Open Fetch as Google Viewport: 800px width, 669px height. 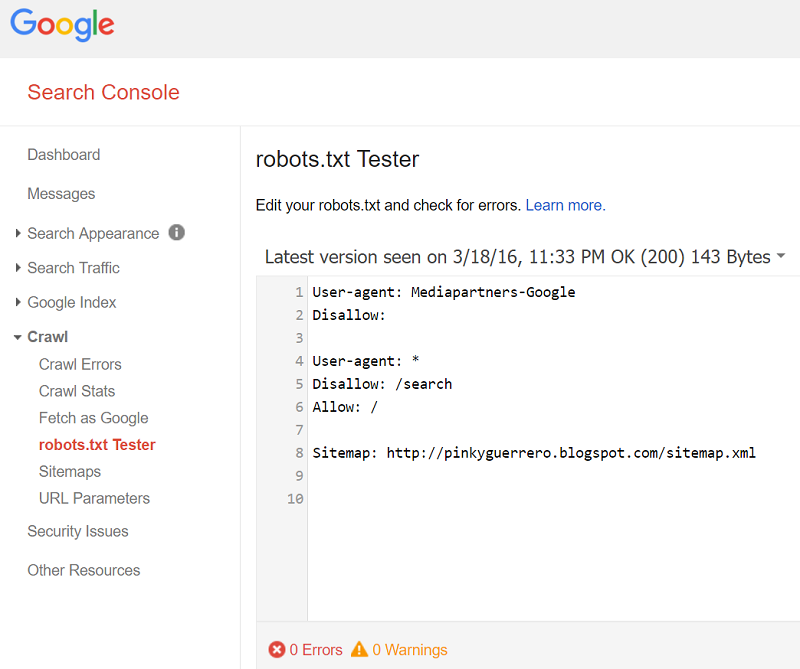point(93,418)
